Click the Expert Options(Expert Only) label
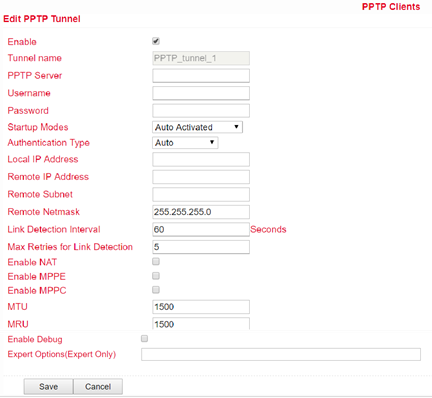 [x=62, y=354]
